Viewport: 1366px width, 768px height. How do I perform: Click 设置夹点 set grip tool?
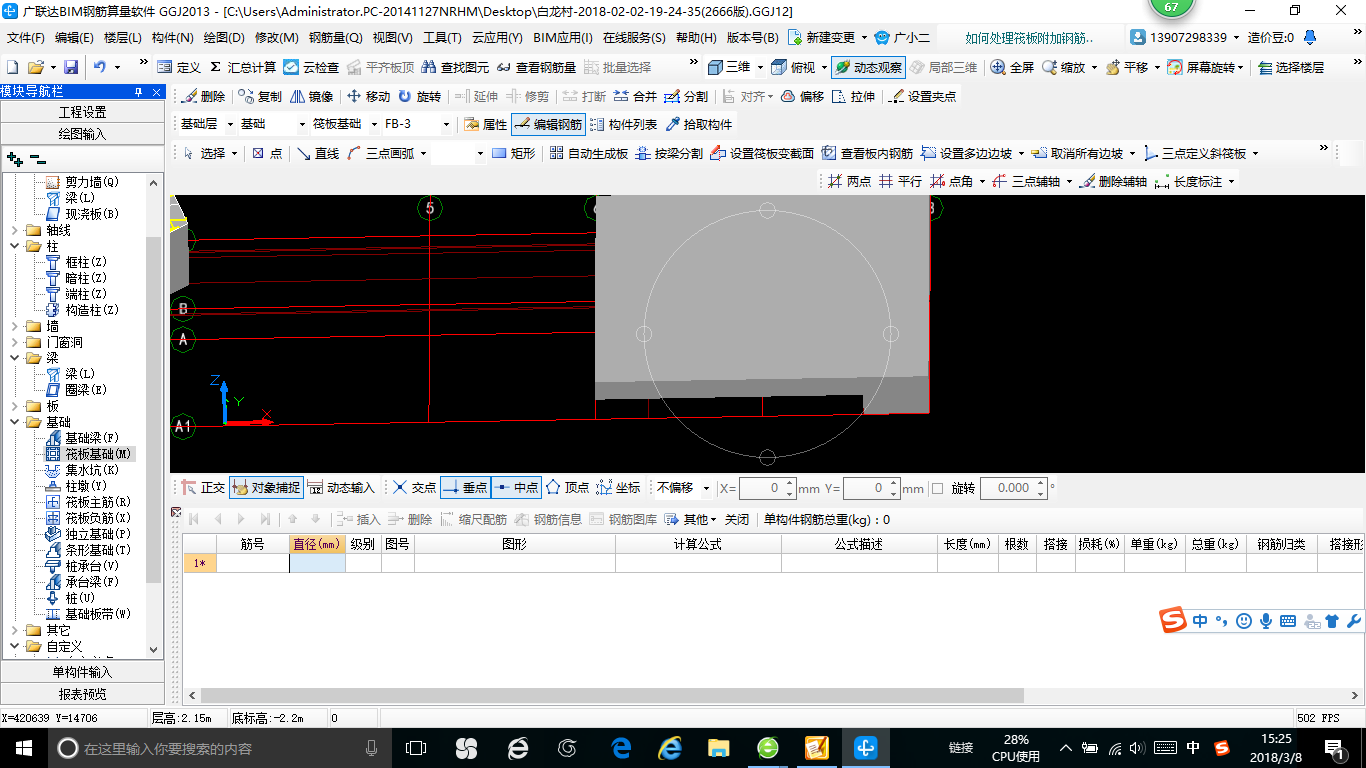click(x=922, y=97)
